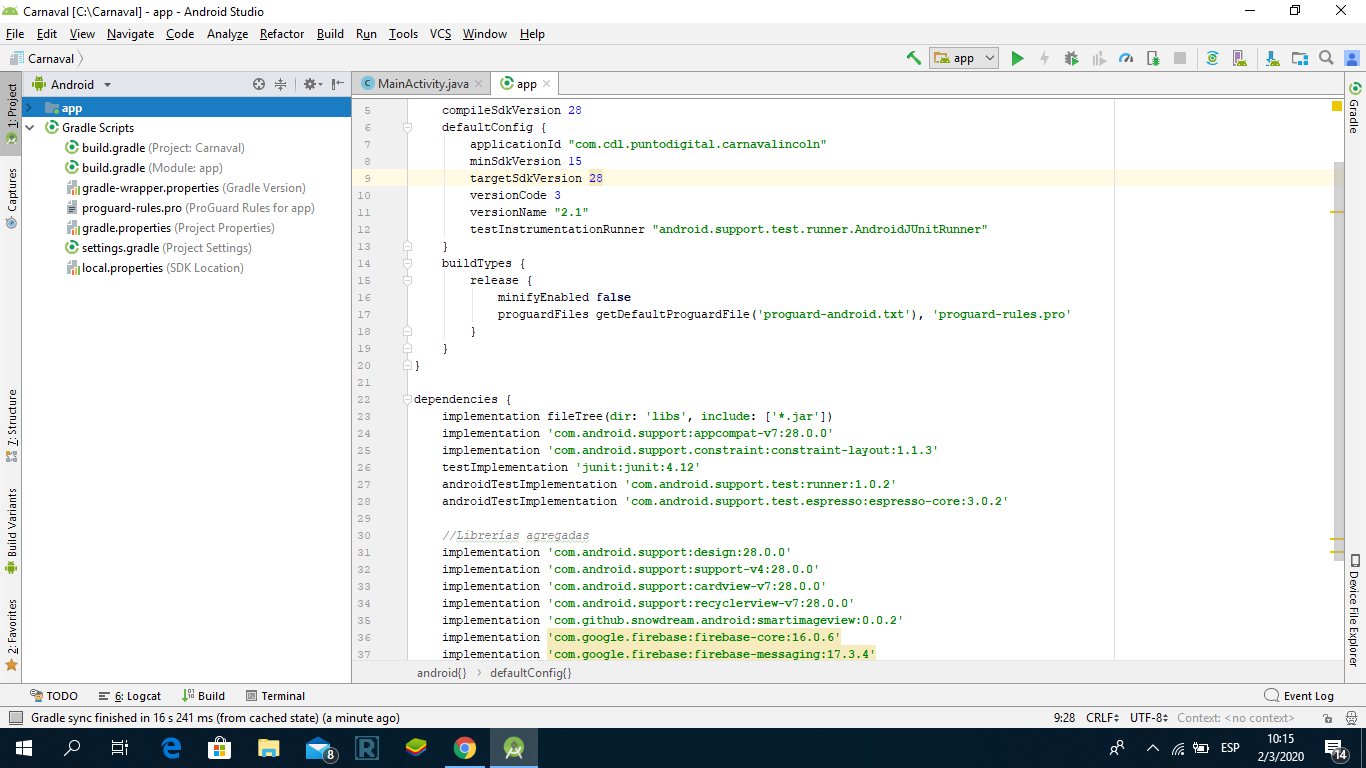Toggle the Build Variants tool window
The height and width of the screenshot is (768, 1366).
pos(11,531)
